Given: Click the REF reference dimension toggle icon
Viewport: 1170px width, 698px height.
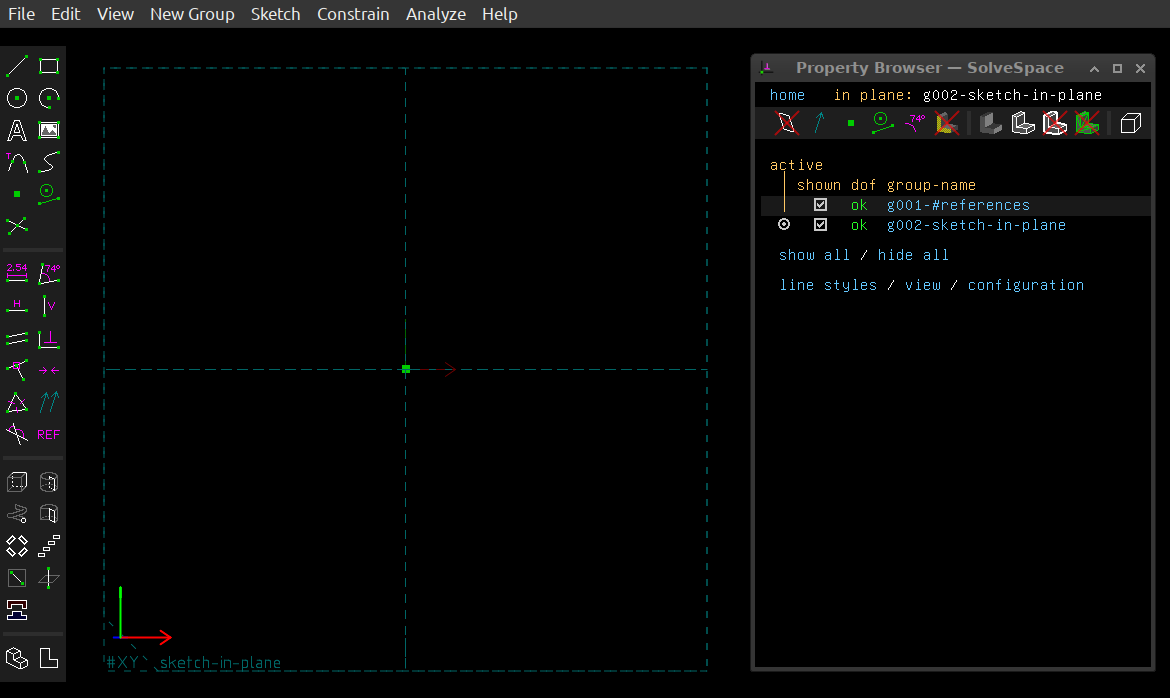Looking at the screenshot, I should coord(49,435).
